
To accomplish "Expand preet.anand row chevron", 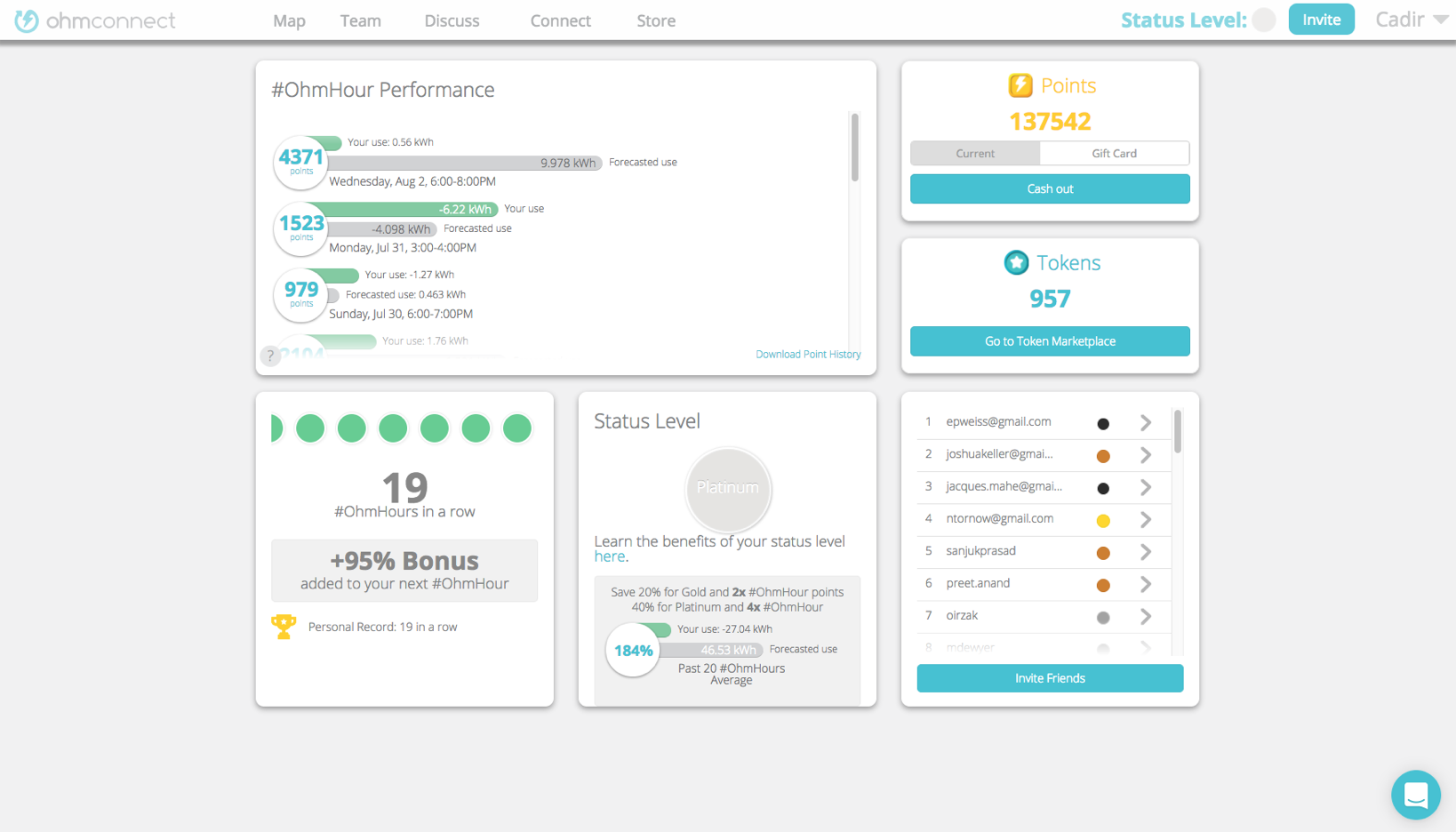I will tap(1146, 584).
